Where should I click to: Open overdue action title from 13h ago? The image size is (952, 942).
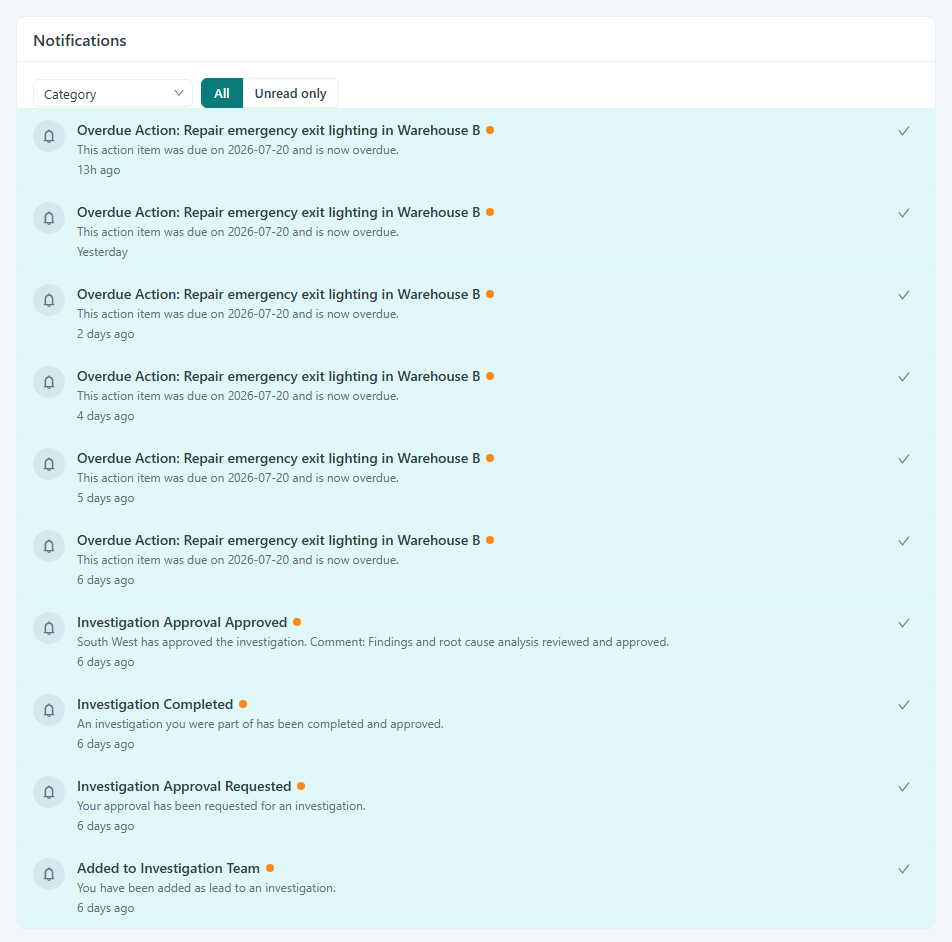pos(278,130)
